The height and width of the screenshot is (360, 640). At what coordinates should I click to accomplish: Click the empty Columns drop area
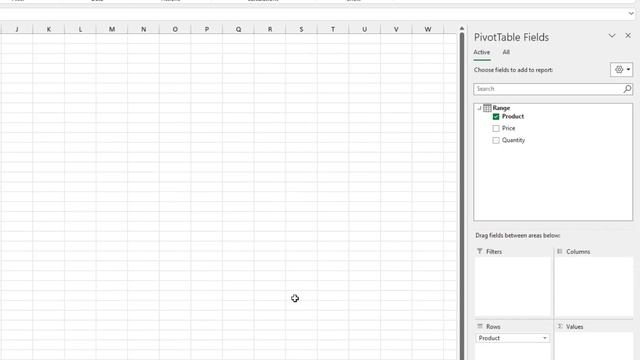[x=594, y=287]
